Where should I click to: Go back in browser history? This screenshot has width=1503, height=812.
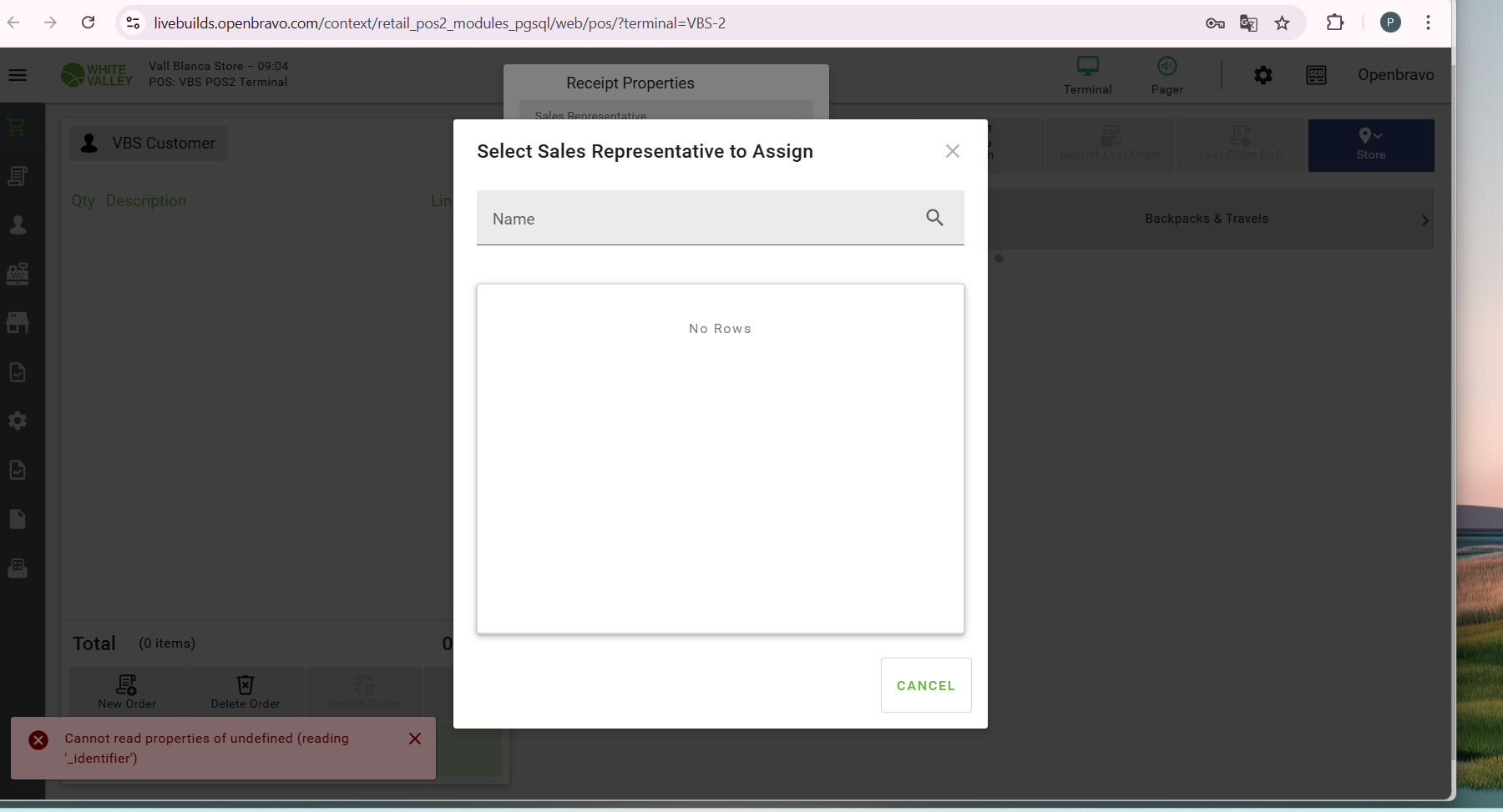click(x=14, y=23)
